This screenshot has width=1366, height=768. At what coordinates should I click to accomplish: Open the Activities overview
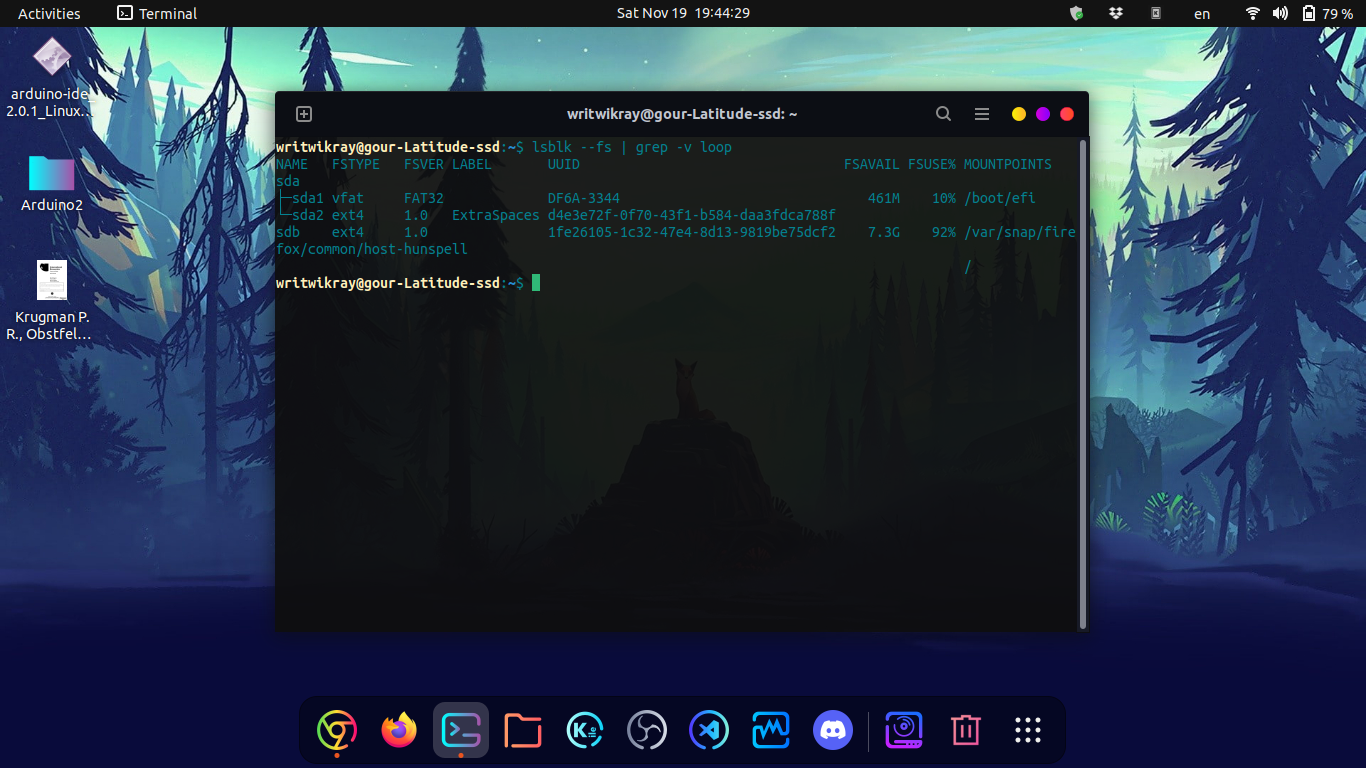point(49,13)
